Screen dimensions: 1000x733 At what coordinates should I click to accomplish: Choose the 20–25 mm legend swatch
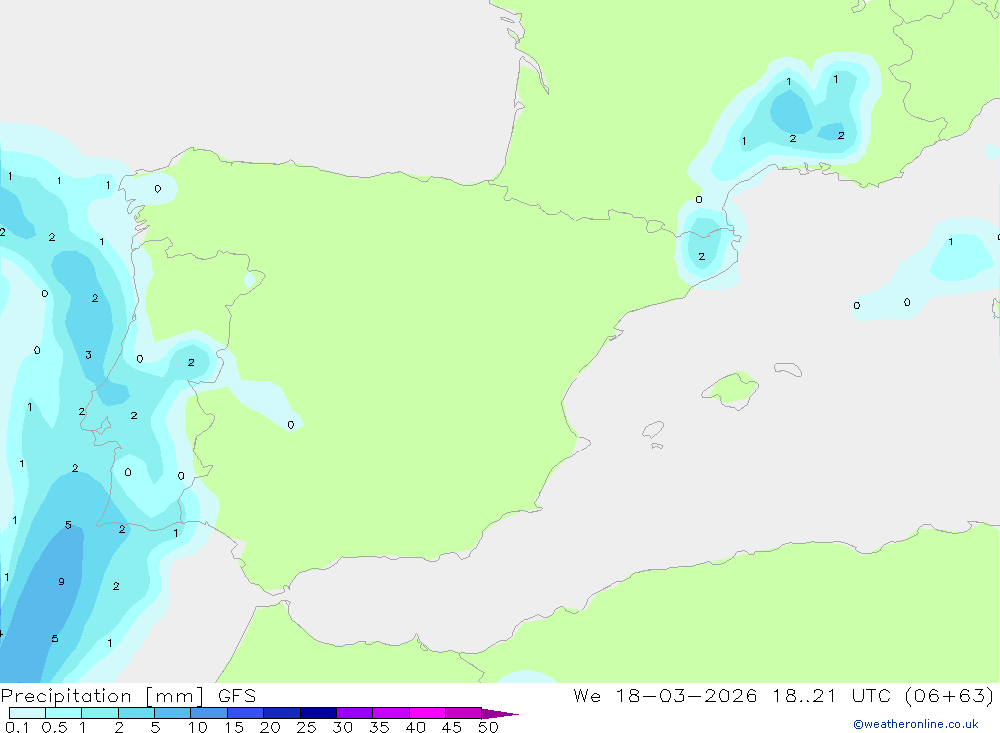tap(281, 713)
